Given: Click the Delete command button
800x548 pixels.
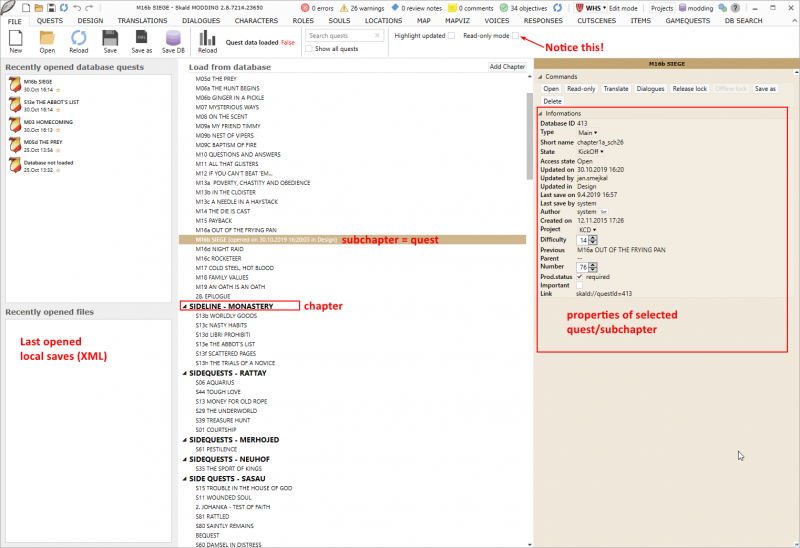Looking at the screenshot, I should tap(552, 102).
